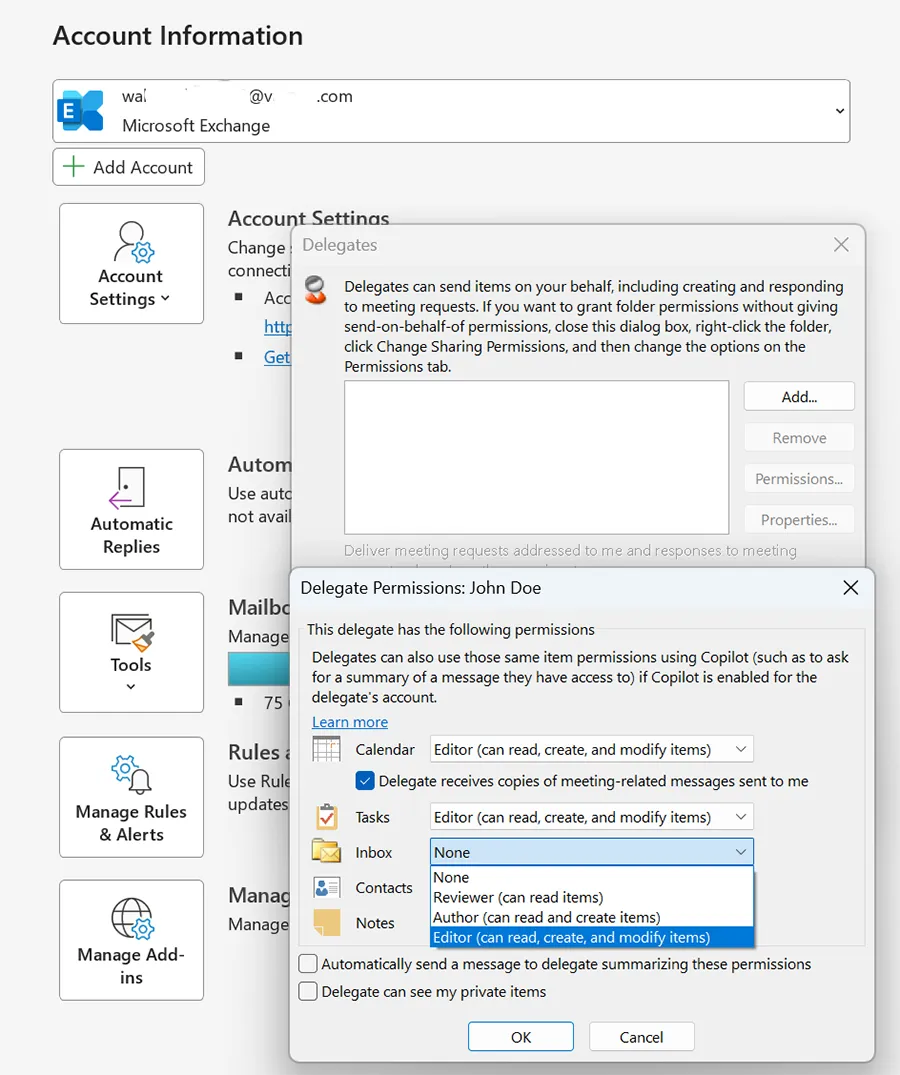Allow delegate to see my private items

310,992
